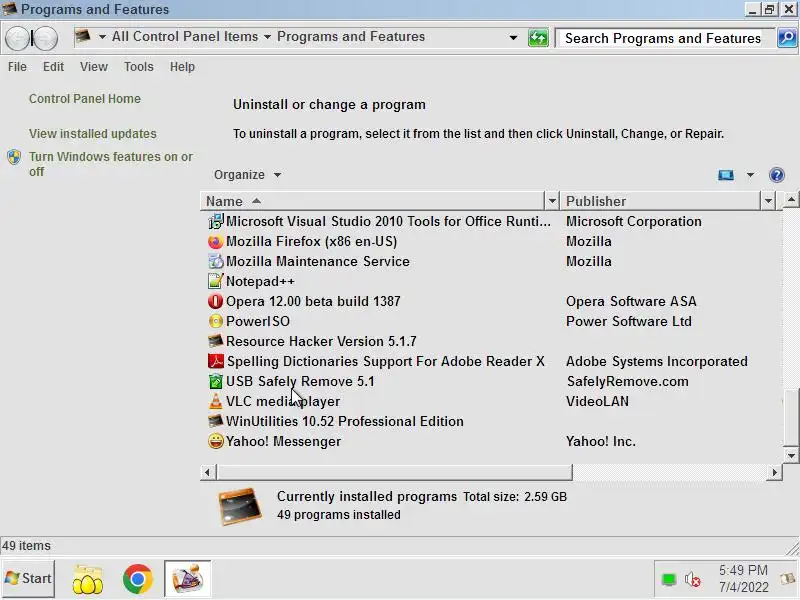Open the File menu
The height and width of the screenshot is (600, 800).
(x=17, y=67)
